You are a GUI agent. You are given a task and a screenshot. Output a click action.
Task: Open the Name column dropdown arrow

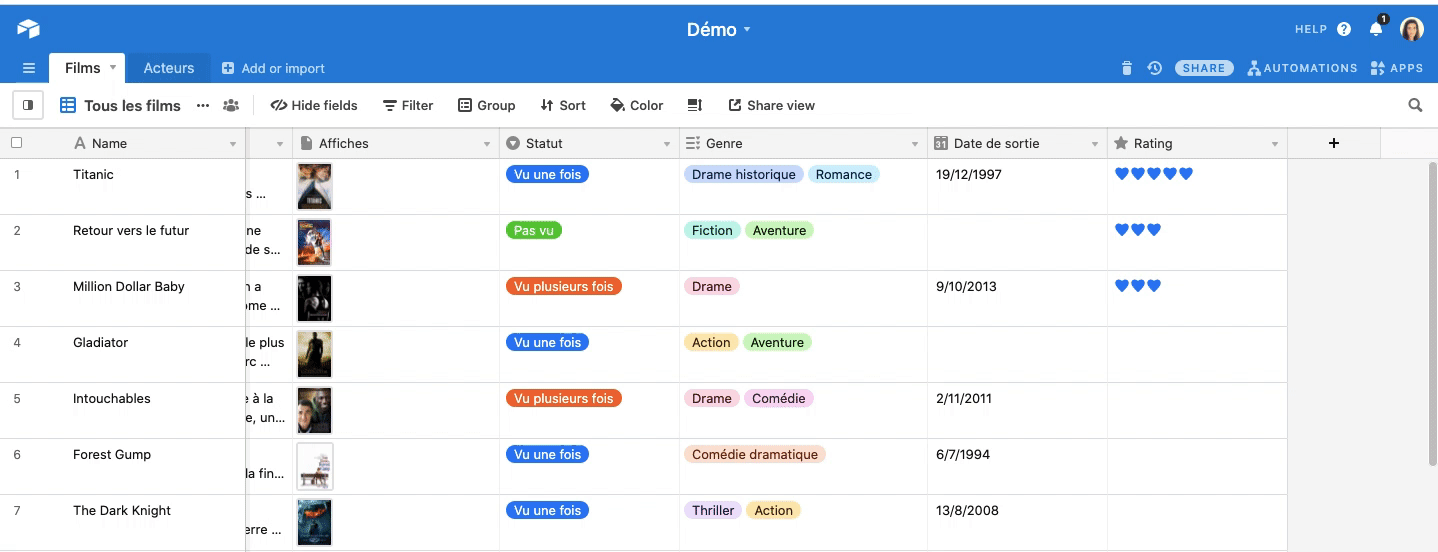click(x=233, y=144)
